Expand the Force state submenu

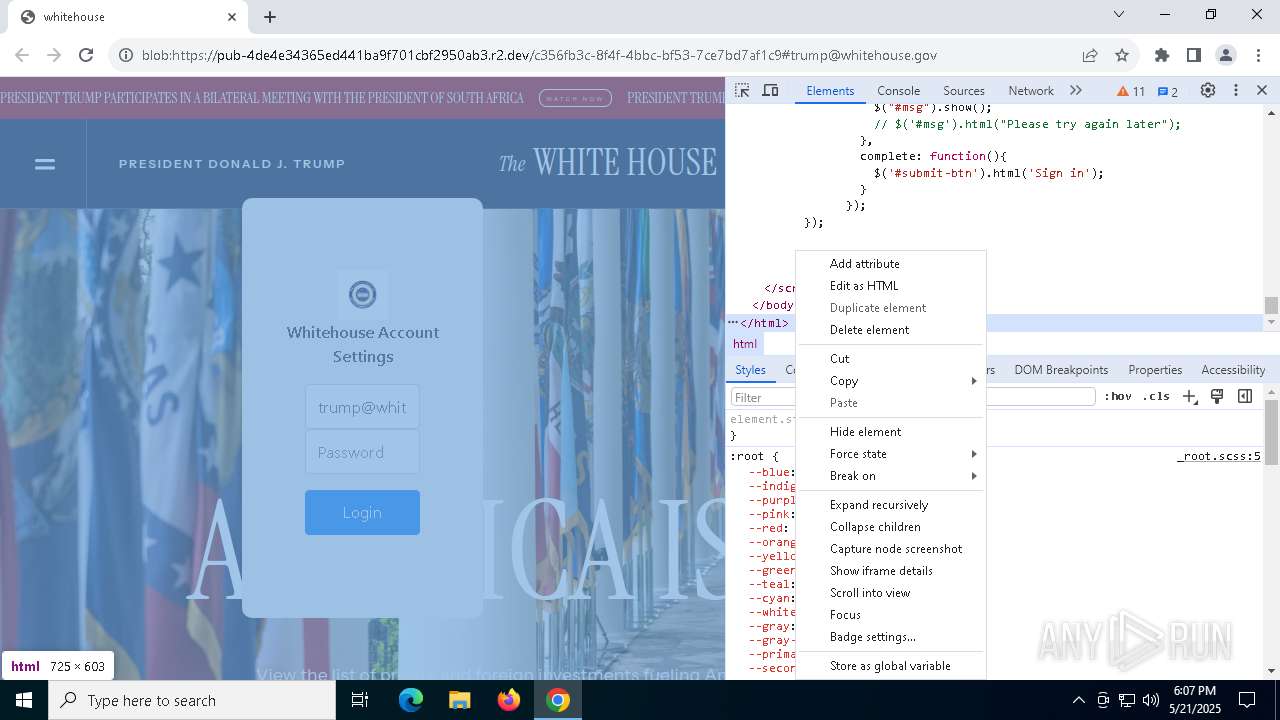click(891, 454)
